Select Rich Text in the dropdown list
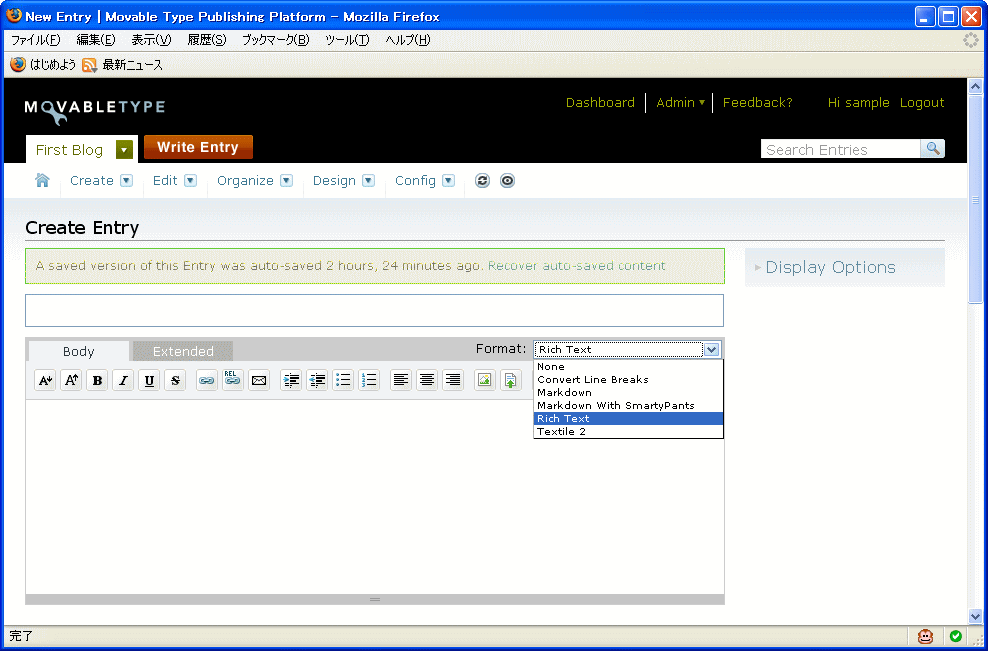The height and width of the screenshot is (651, 988). click(628, 418)
